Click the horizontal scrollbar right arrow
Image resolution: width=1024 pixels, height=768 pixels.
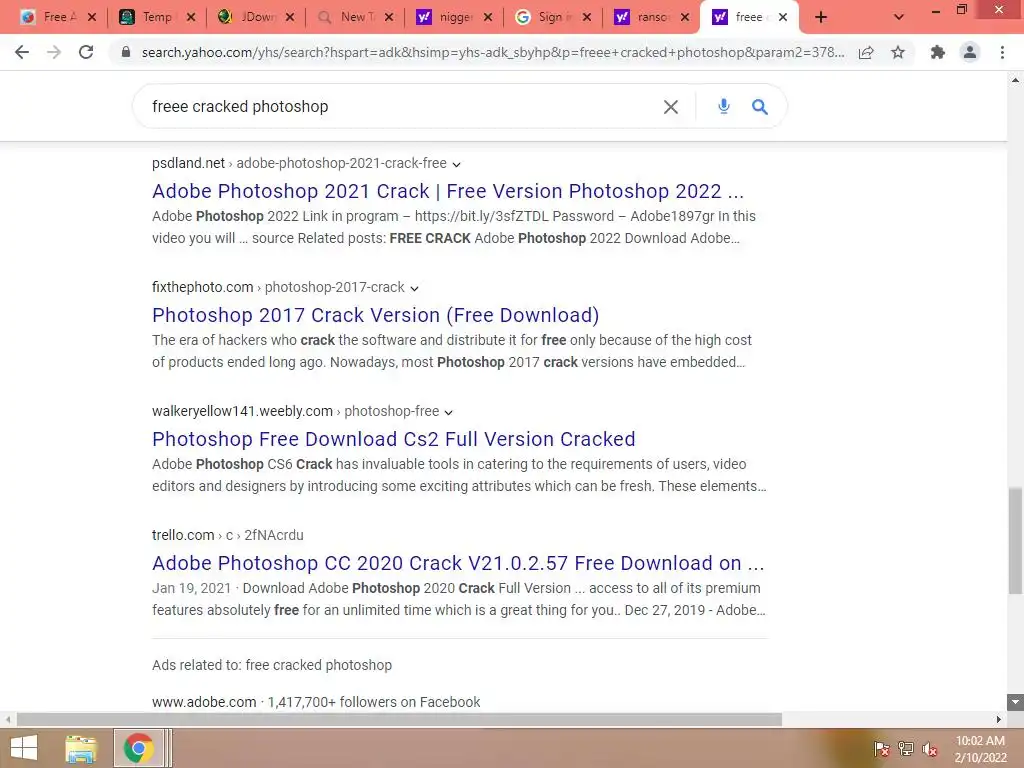(x=999, y=719)
